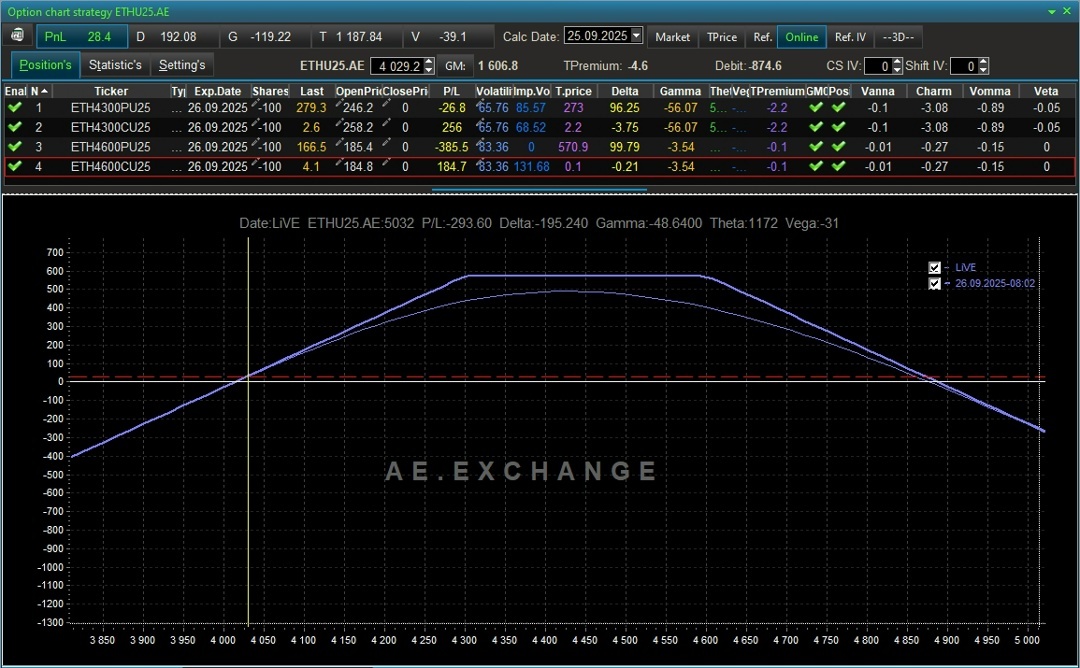
Task: Uncheck the LIVE chart series checkbox
Action: [935, 268]
